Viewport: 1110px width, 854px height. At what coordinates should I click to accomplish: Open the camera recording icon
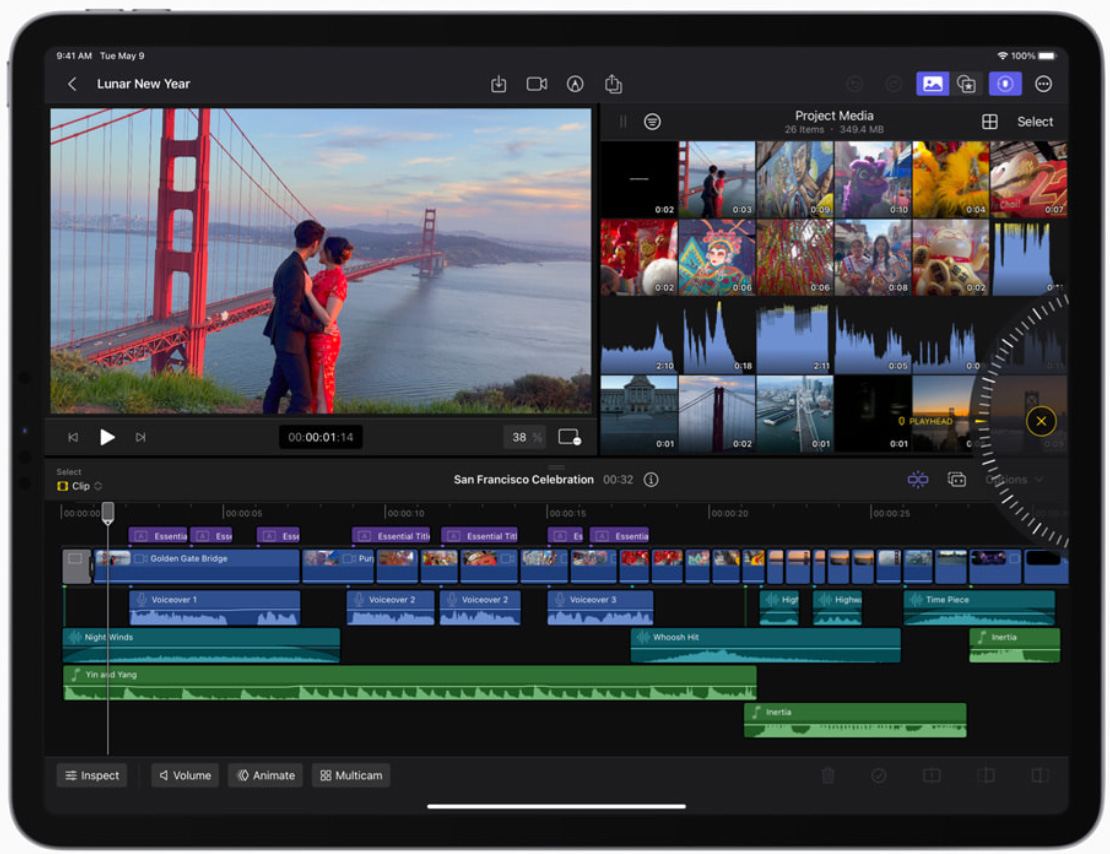click(x=537, y=85)
